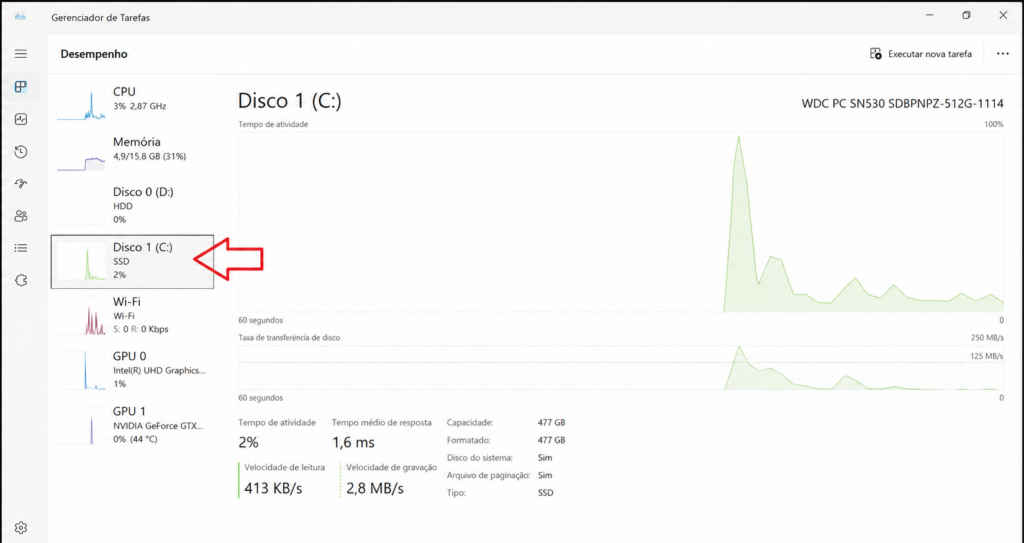Open the hamburger navigation menu

[21, 54]
